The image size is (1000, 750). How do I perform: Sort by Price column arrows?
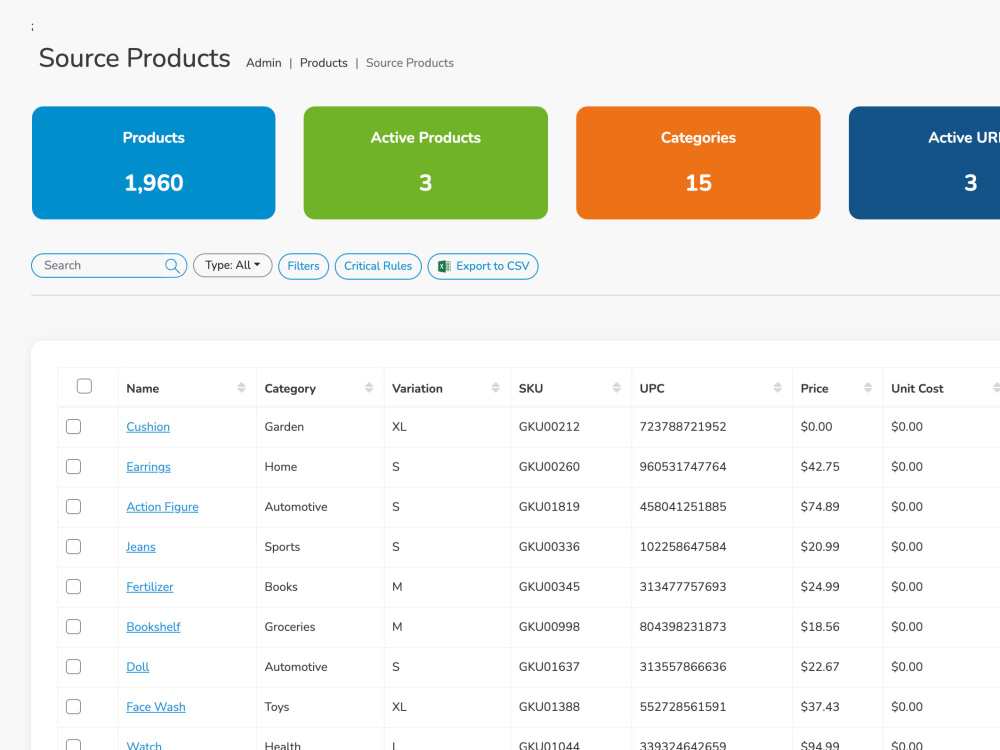pyautogui.click(x=868, y=388)
